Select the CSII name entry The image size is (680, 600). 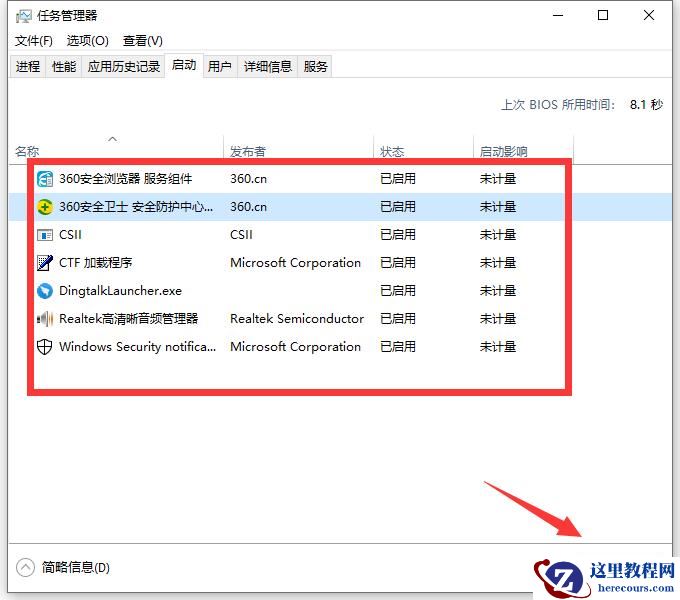(70, 235)
